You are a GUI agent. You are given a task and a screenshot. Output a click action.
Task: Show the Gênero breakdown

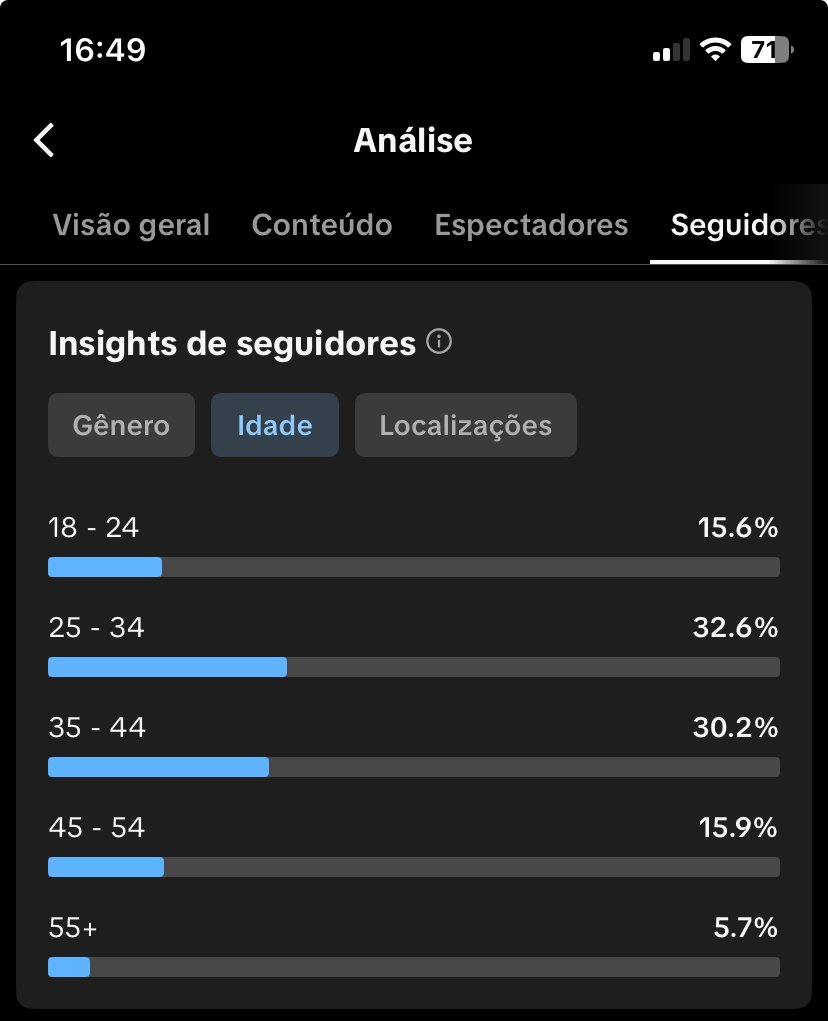click(x=121, y=425)
